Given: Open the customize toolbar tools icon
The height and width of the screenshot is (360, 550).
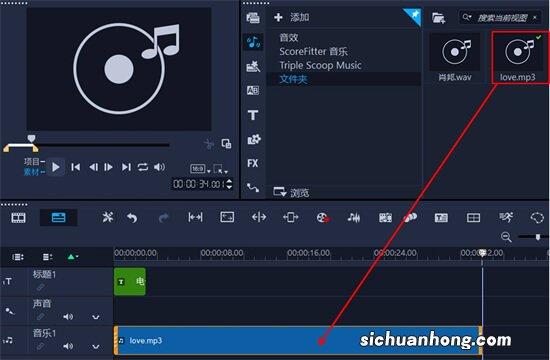Looking at the screenshot, I should tap(108, 218).
